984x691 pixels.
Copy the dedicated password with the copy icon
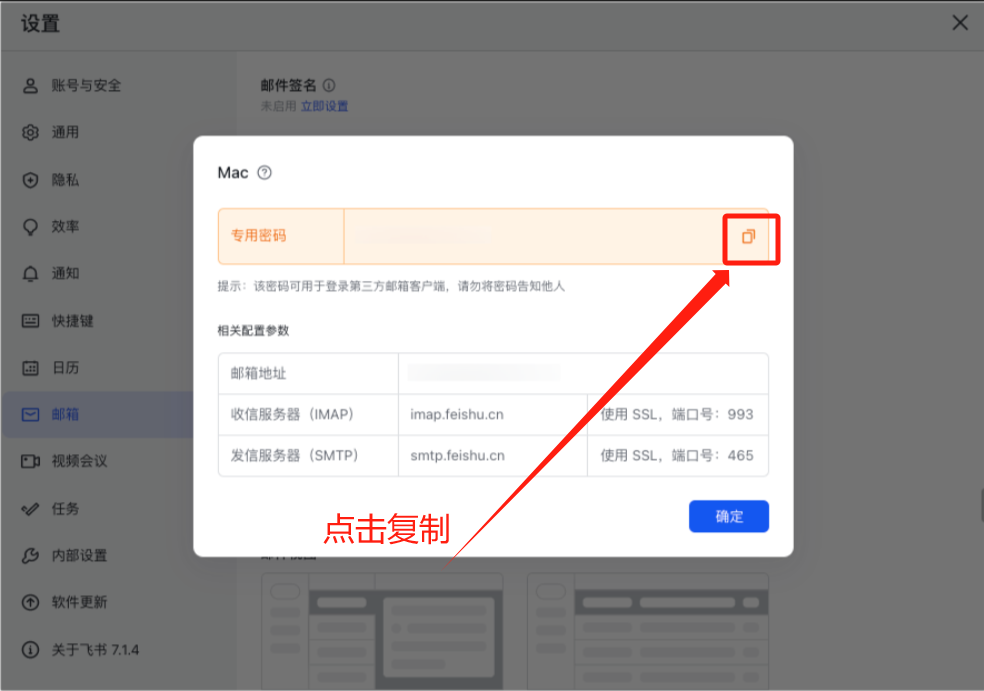pyautogui.click(x=748, y=237)
